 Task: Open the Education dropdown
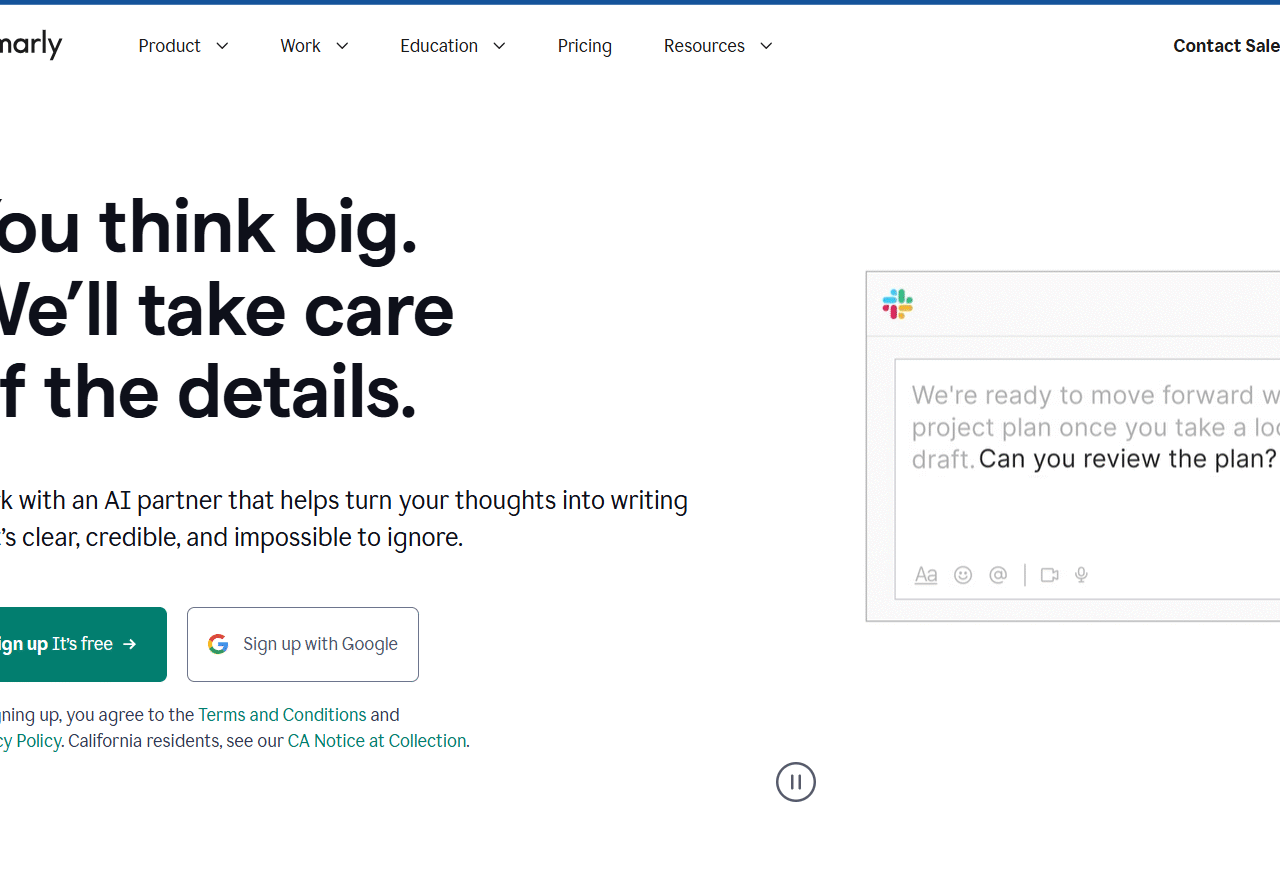point(453,46)
